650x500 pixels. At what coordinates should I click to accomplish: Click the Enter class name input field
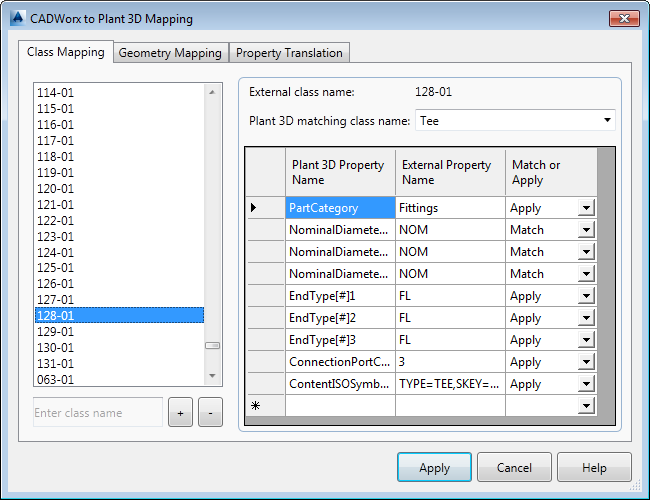98,413
